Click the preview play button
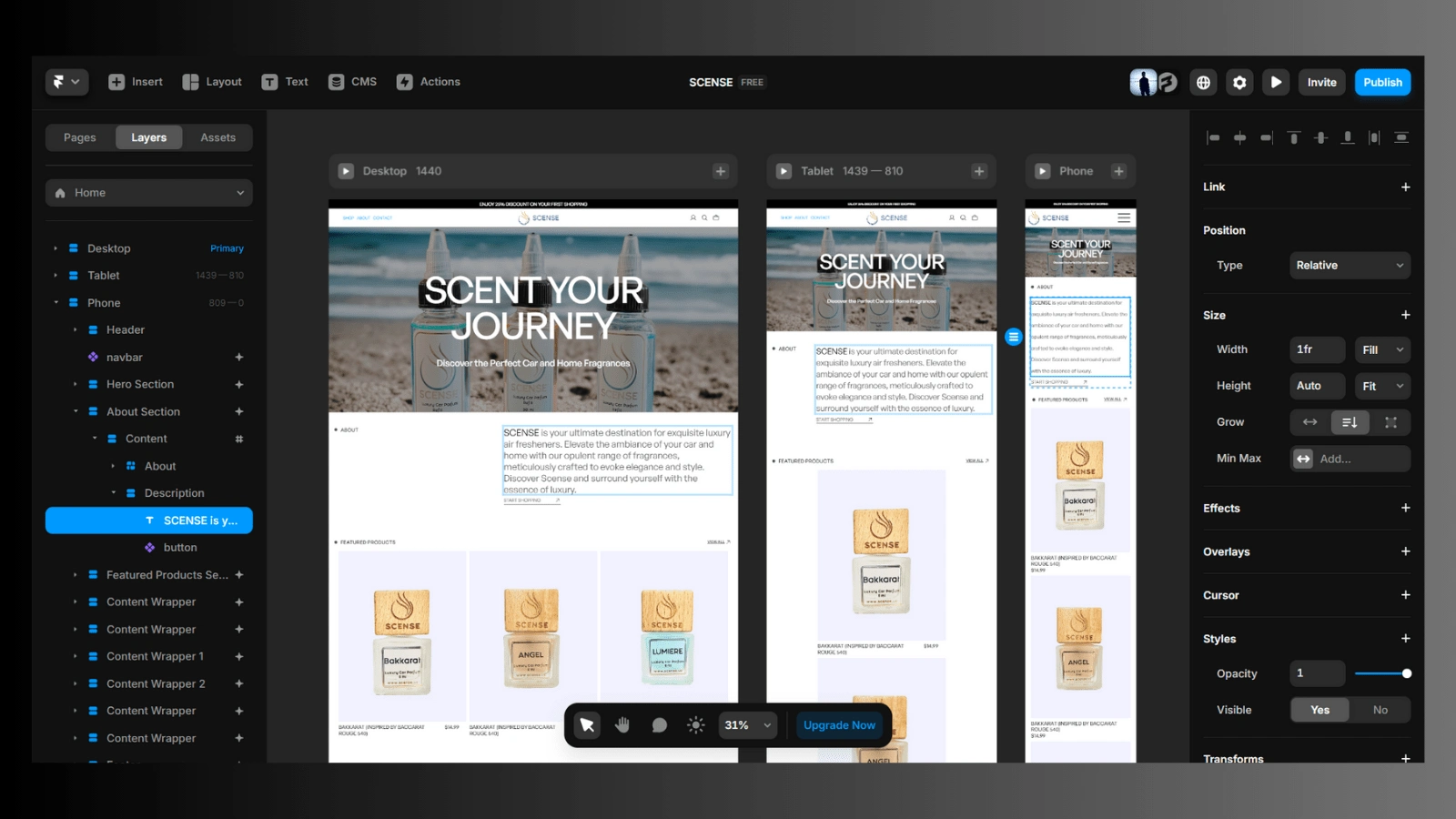 tap(1276, 82)
